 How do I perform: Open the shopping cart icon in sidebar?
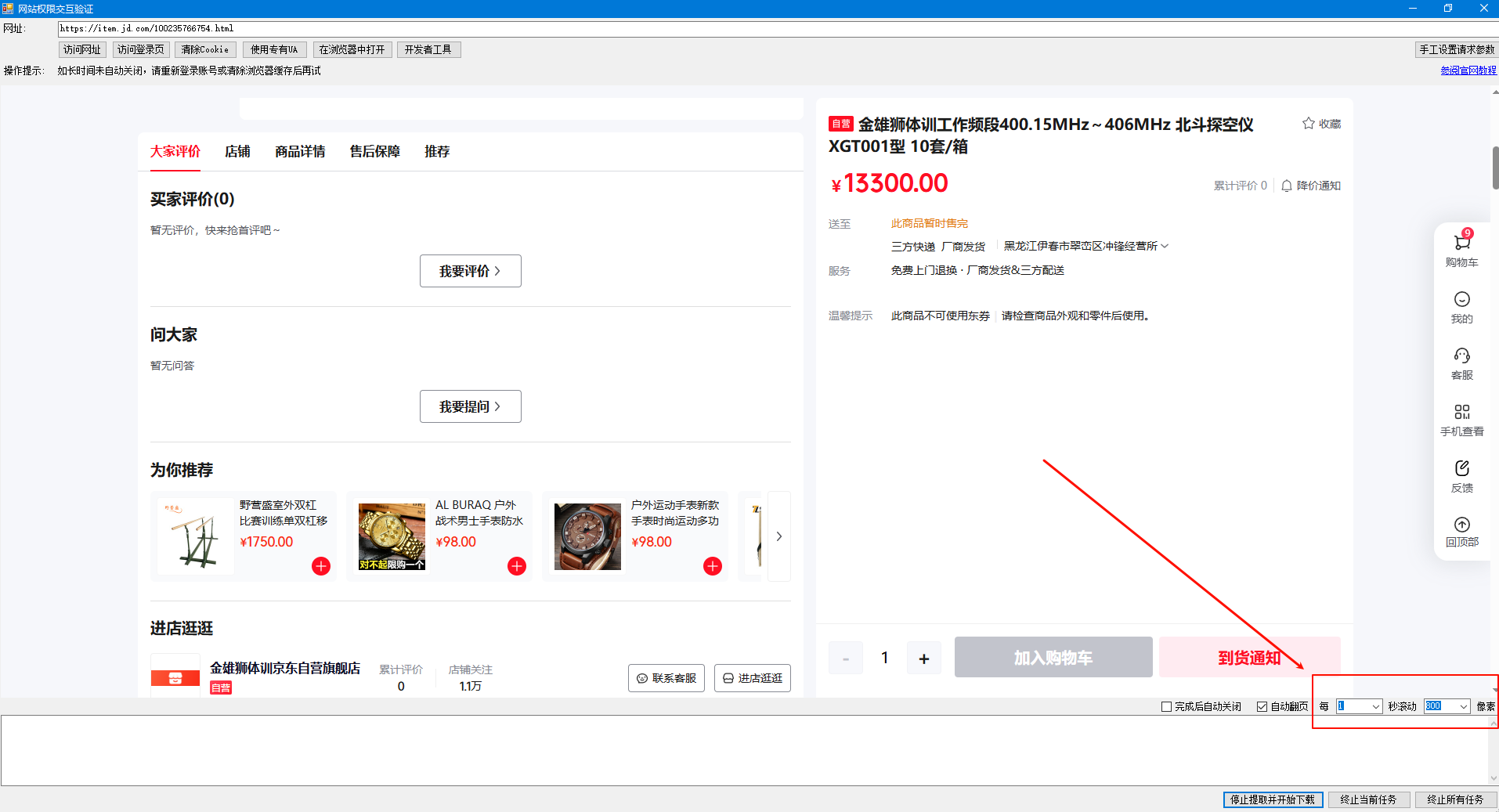coord(1461,244)
